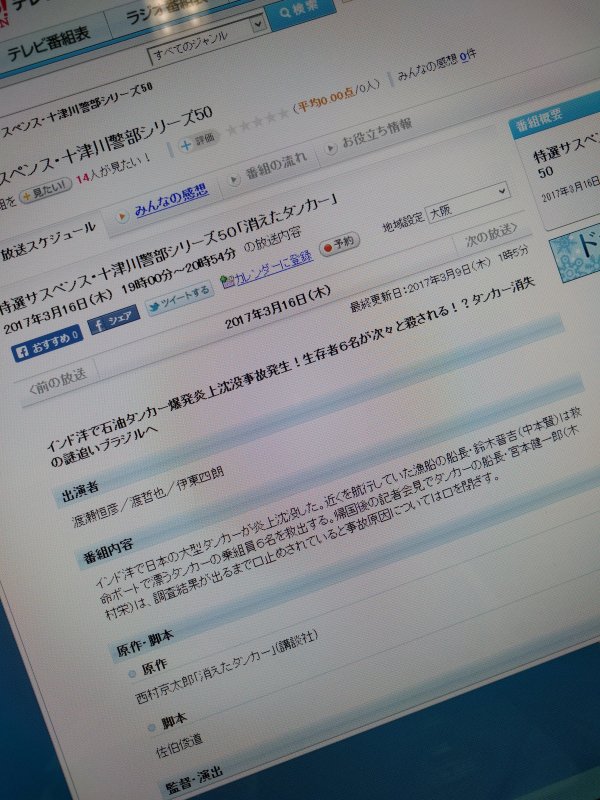
Task: Click the centered 2017年3月16日(木) date label
Action: [x=278, y=308]
